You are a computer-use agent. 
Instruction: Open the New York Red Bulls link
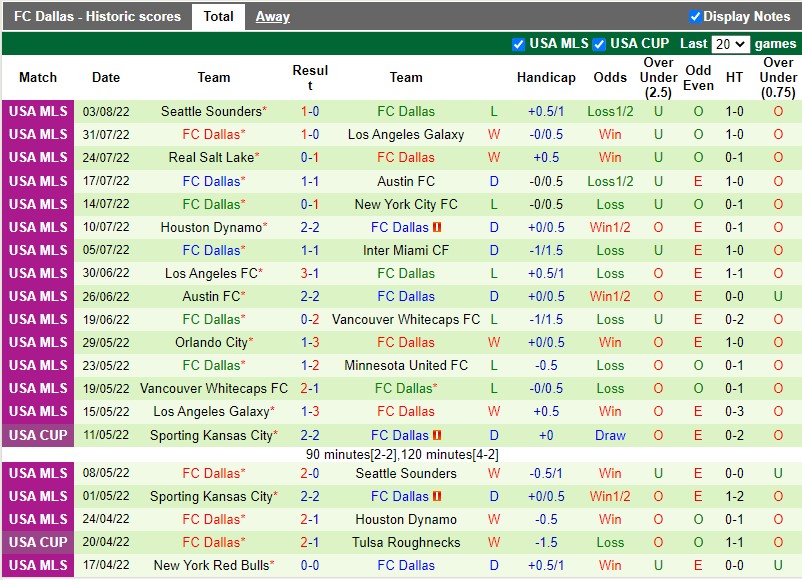[213, 565]
